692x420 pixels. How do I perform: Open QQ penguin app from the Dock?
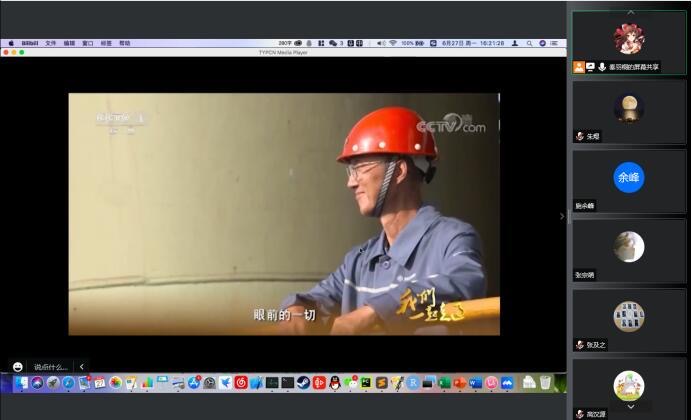(x=335, y=382)
